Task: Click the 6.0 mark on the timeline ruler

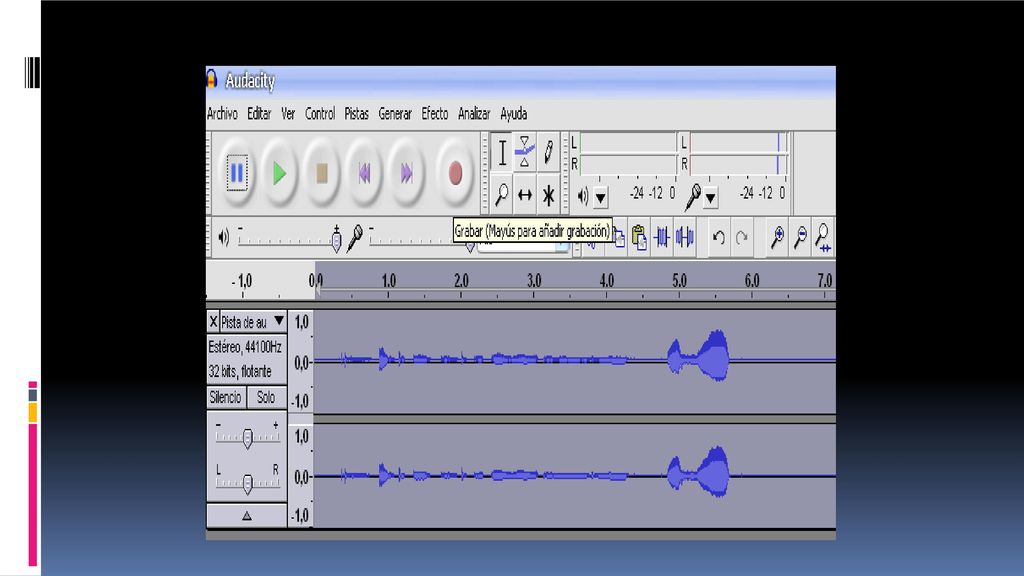Action: 752,281
